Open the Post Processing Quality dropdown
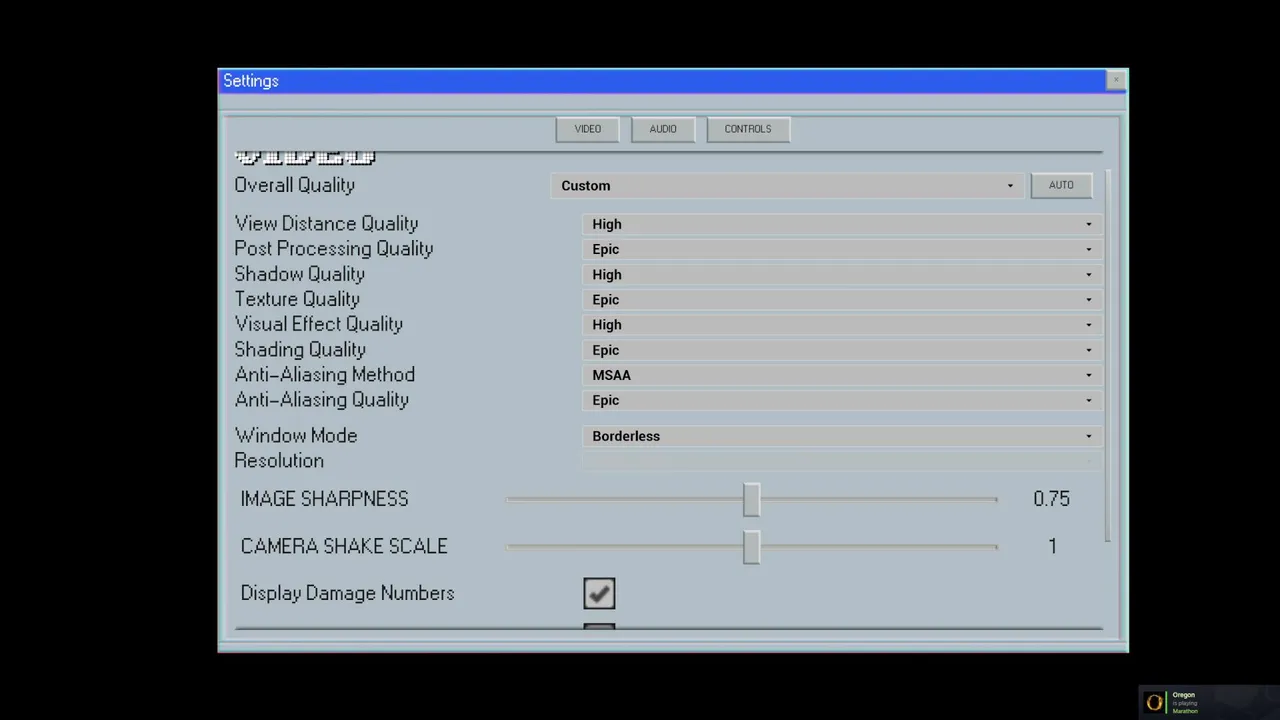Image resolution: width=1280 pixels, height=720 pixels. coord(841,249)
